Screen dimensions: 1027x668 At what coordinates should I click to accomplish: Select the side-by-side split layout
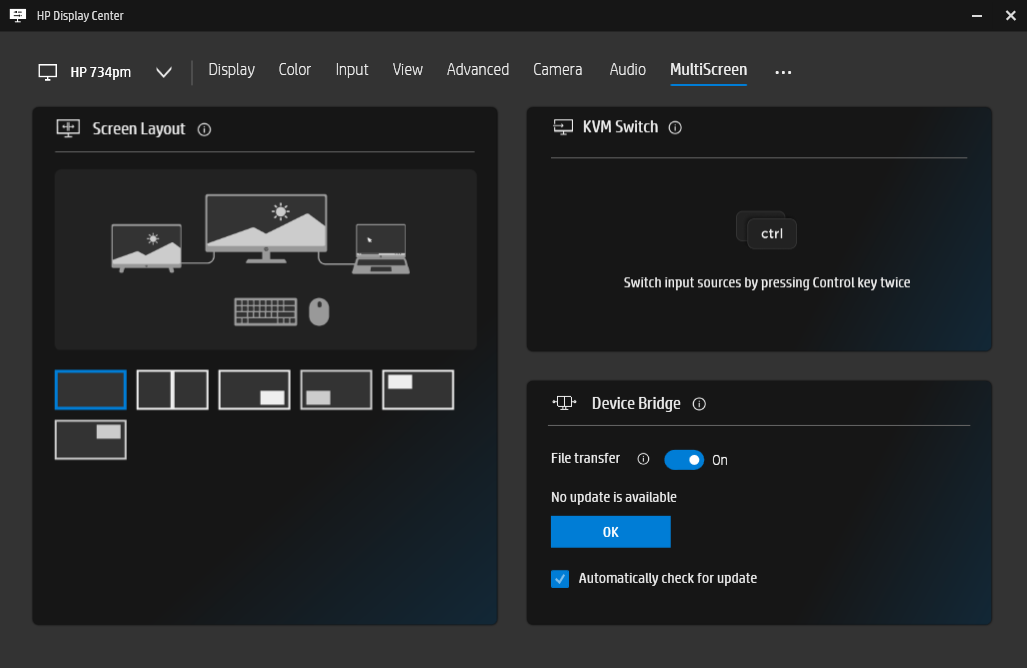point(172,390)
